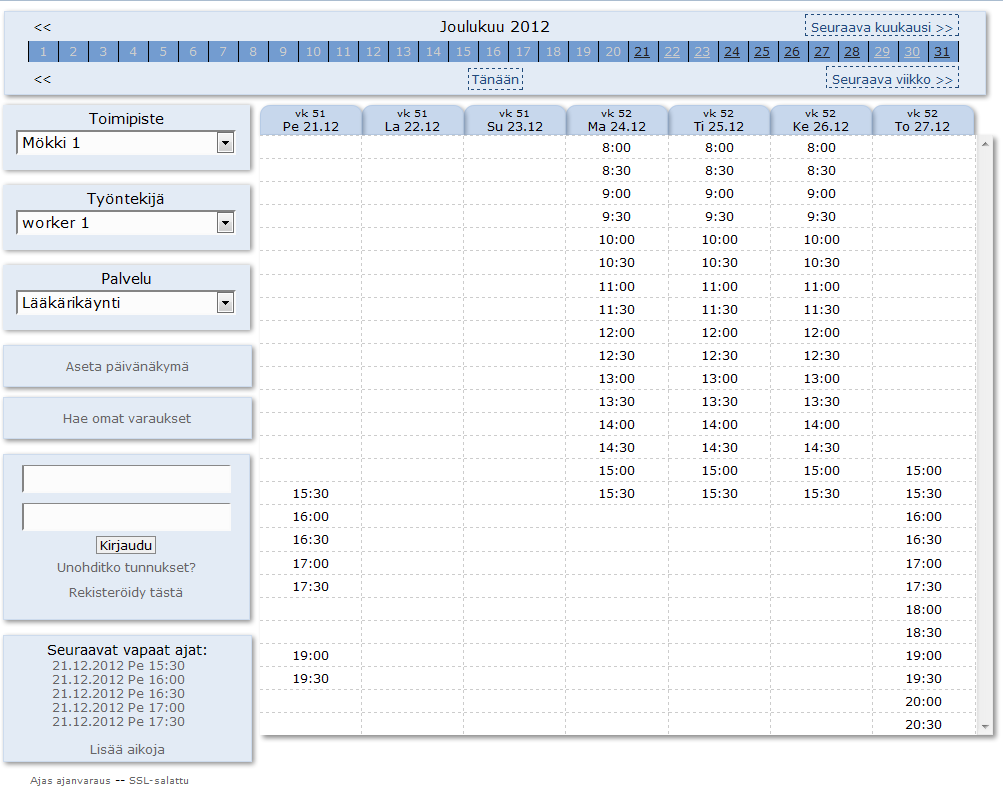The image size is (1003, 792).
Task: Click the Aseta päivänäkymä button
Action: (127, 367)
